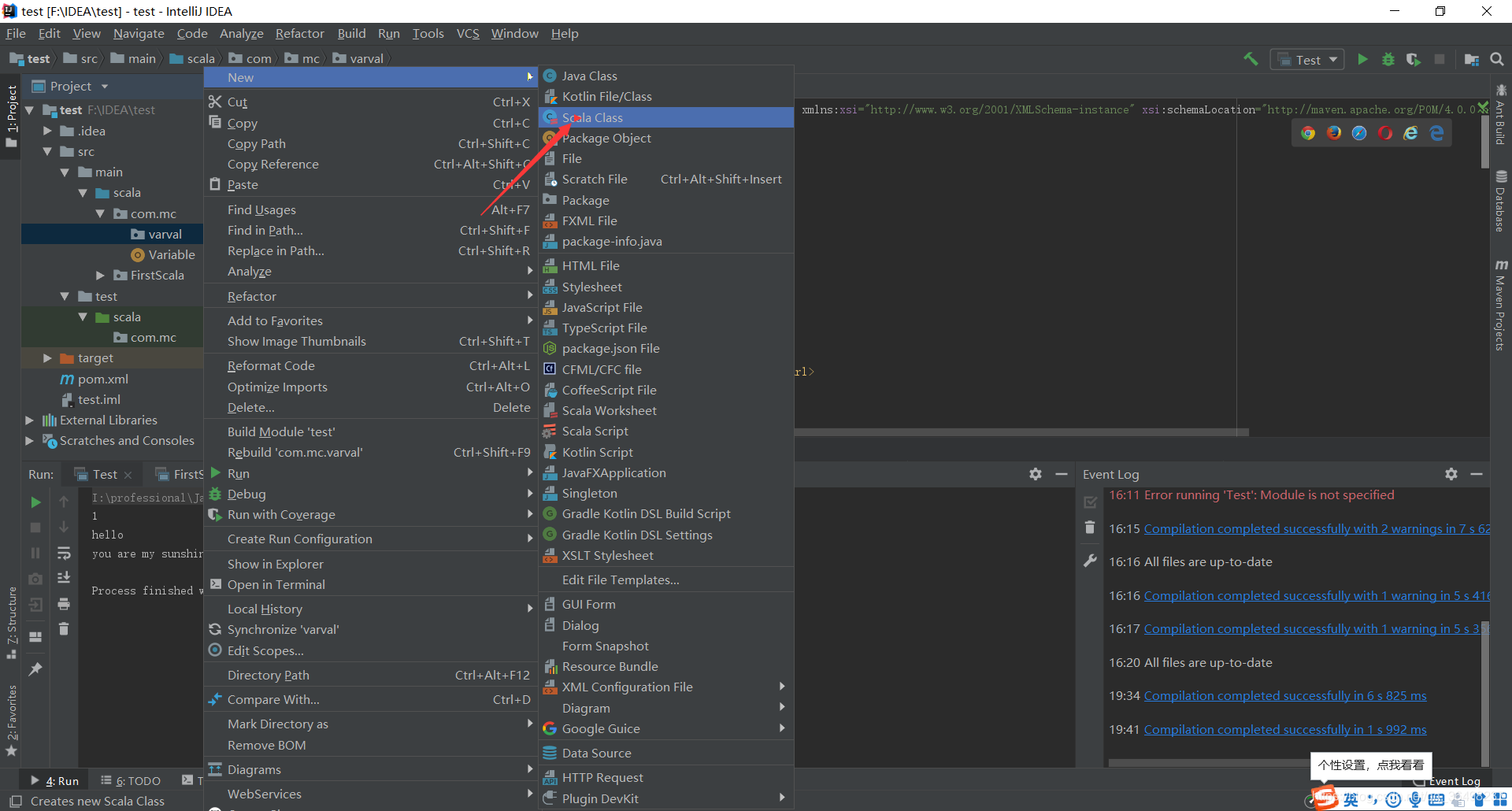Clear all Event Log entries trash icon
This screenshot has height=811, width=1512.
[x=1090, y=528]
